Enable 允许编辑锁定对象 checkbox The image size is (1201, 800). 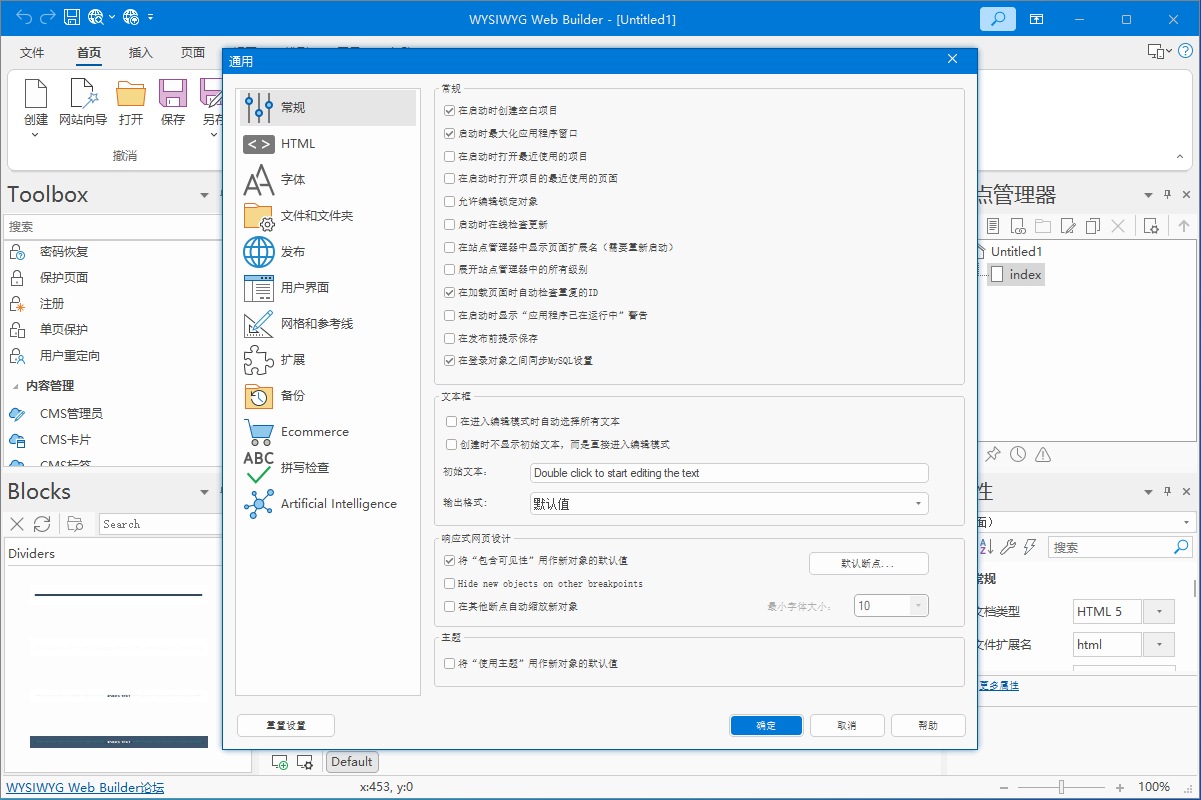point(449,201)
